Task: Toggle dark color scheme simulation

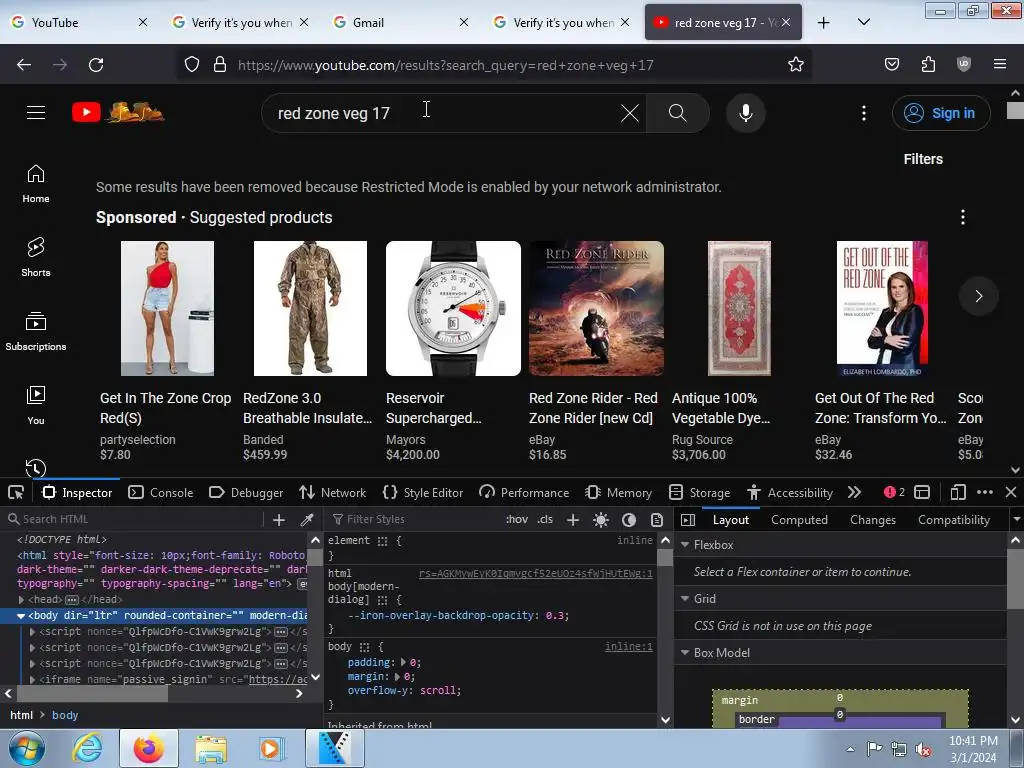Action: click(629, 520)
